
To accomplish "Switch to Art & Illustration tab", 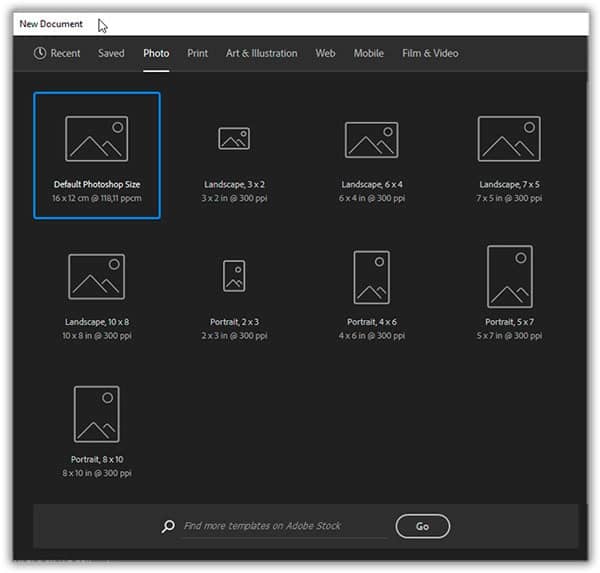I will [x=261, y=53].
